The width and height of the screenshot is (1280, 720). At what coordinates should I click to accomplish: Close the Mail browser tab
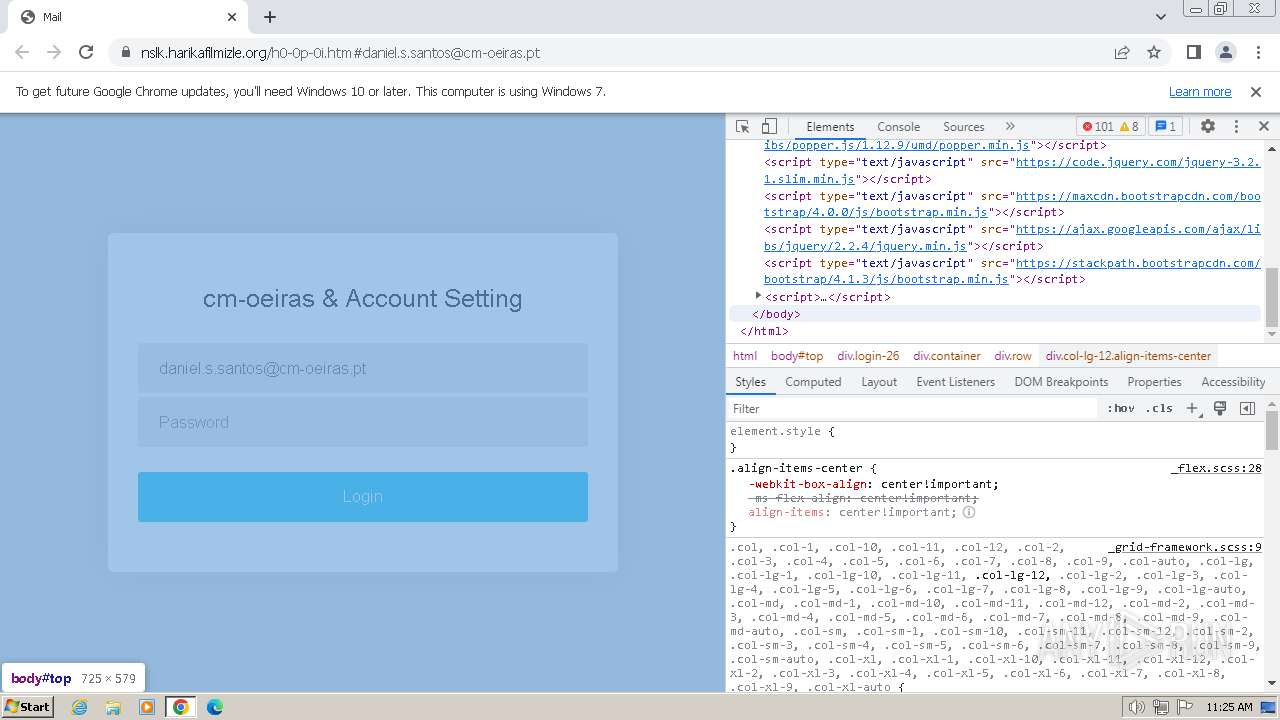click(x=232, y=17)
